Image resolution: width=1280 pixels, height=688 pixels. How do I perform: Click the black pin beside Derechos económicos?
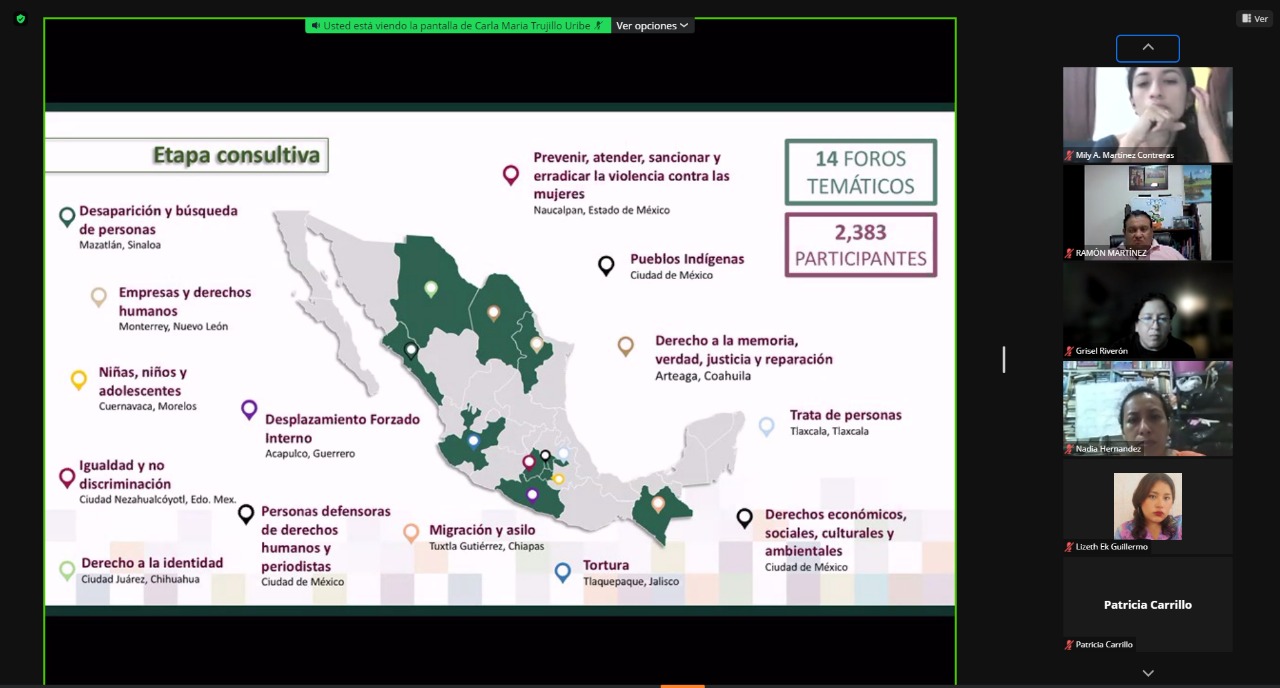[745, 518]
